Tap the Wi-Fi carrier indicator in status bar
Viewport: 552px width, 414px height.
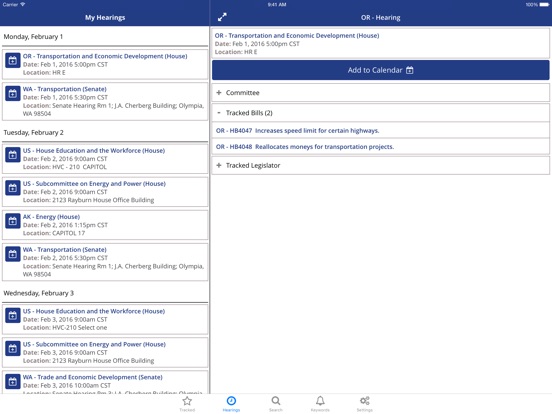tap(14, 5)
